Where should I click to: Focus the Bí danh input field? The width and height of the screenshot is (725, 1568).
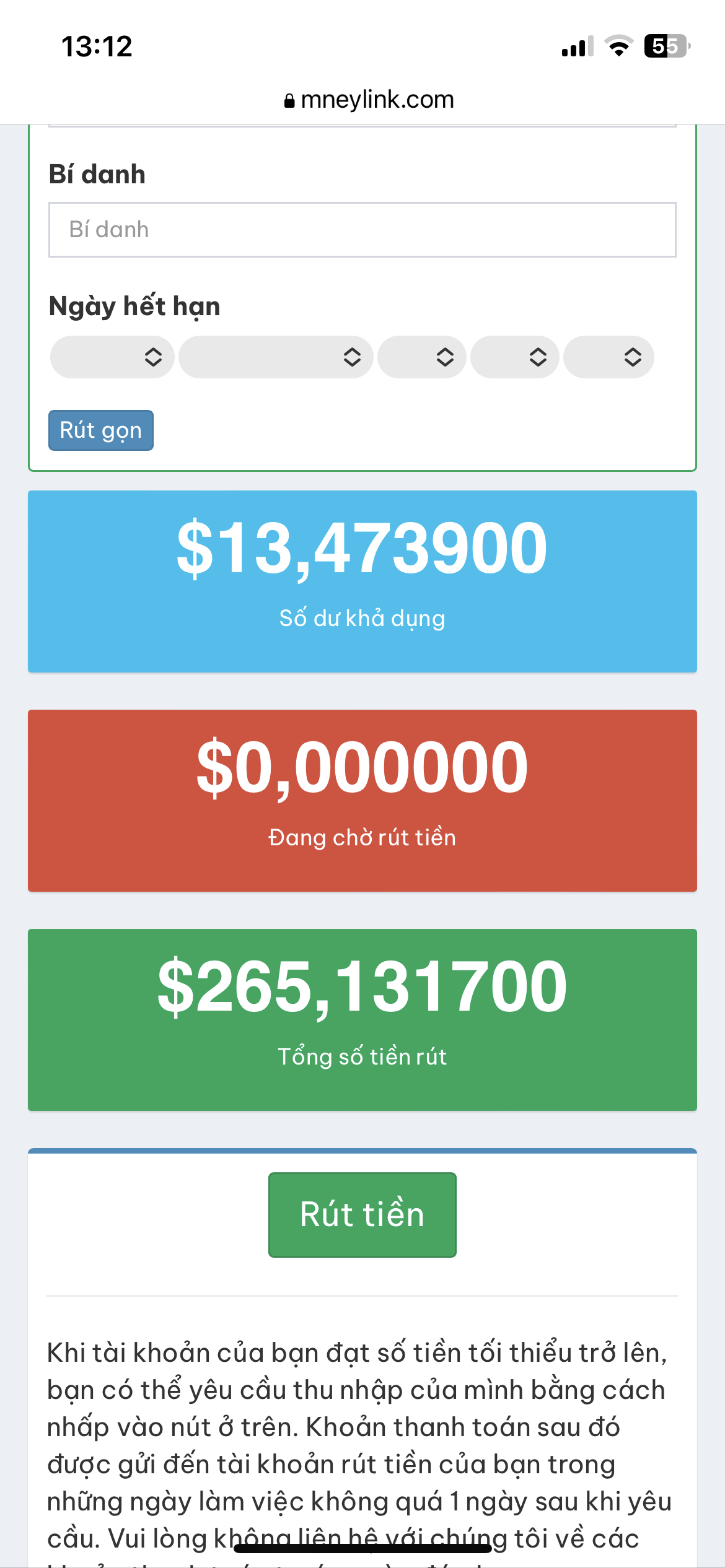362,230
